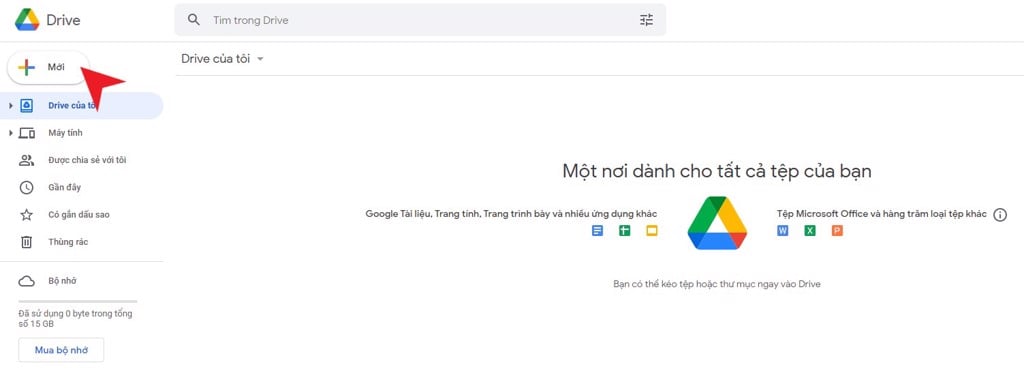Viewport: 1024px width, 382px height.
Task: Open "Được chia sẻ với tôi"
Action: pyautogui.click(x=87, y=160)
